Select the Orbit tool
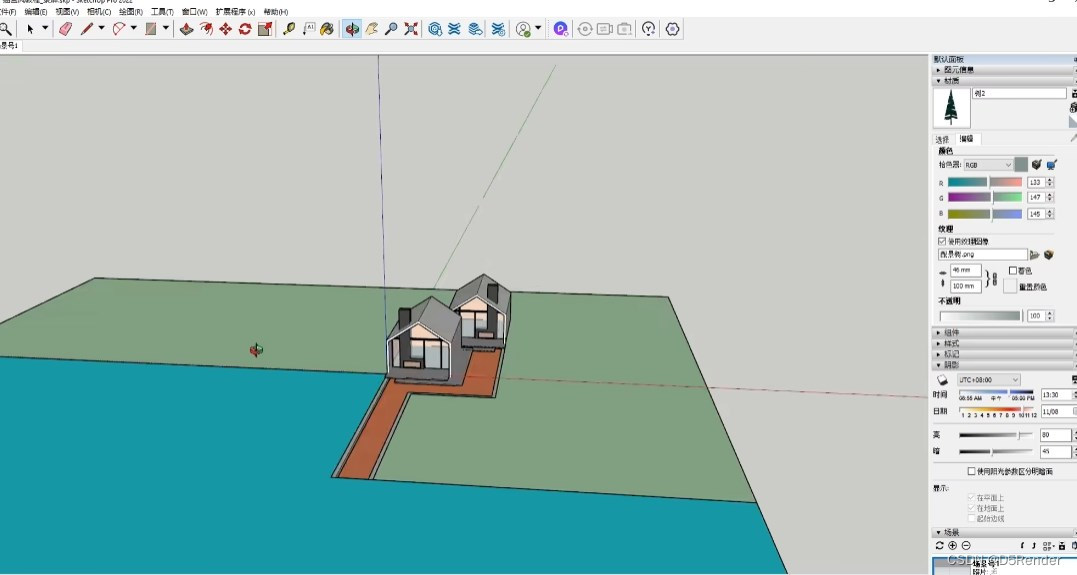The width and height of the screenshot is (1077, 575). (352, 29)
